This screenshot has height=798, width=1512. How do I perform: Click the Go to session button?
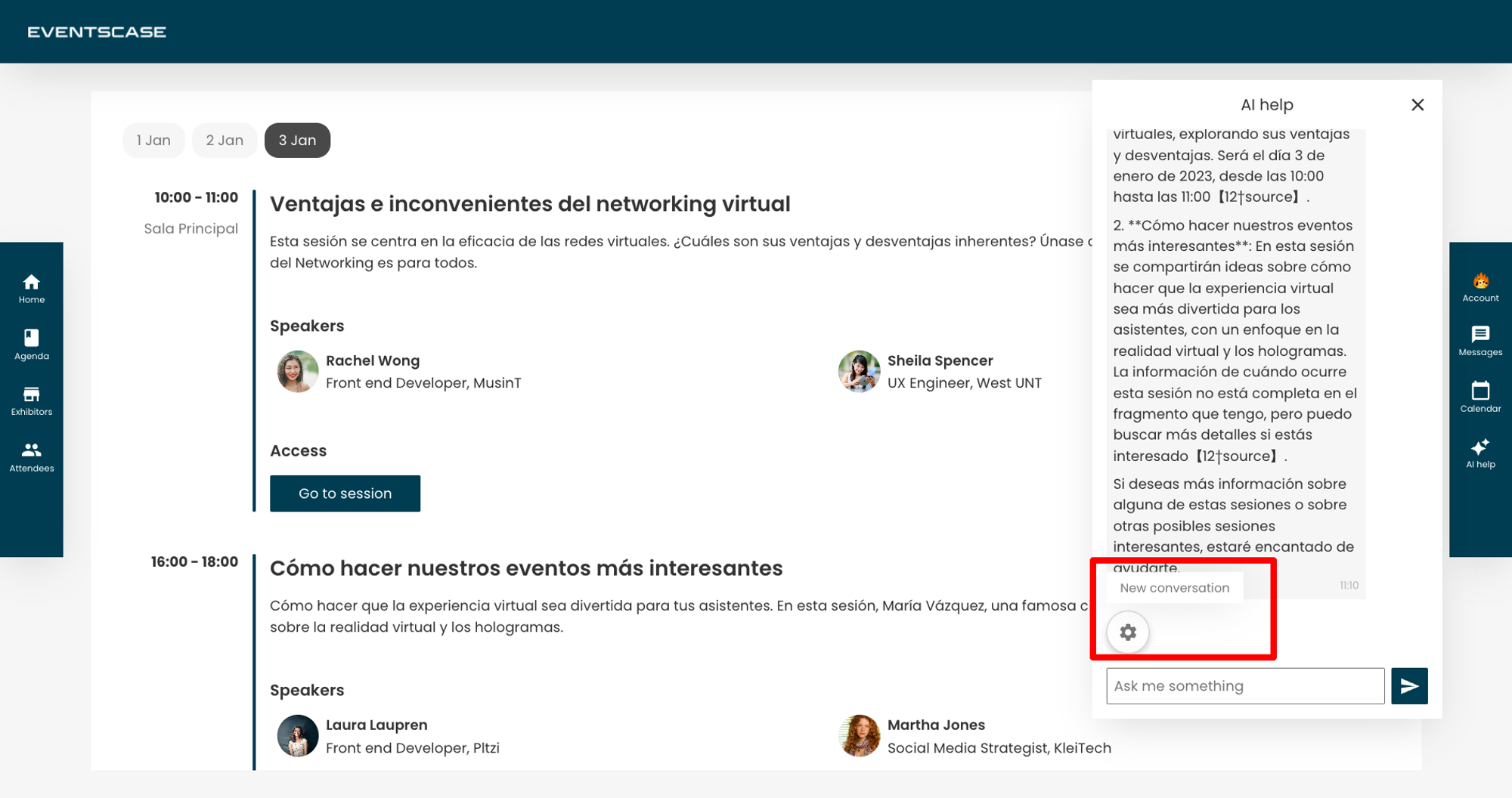345,493
